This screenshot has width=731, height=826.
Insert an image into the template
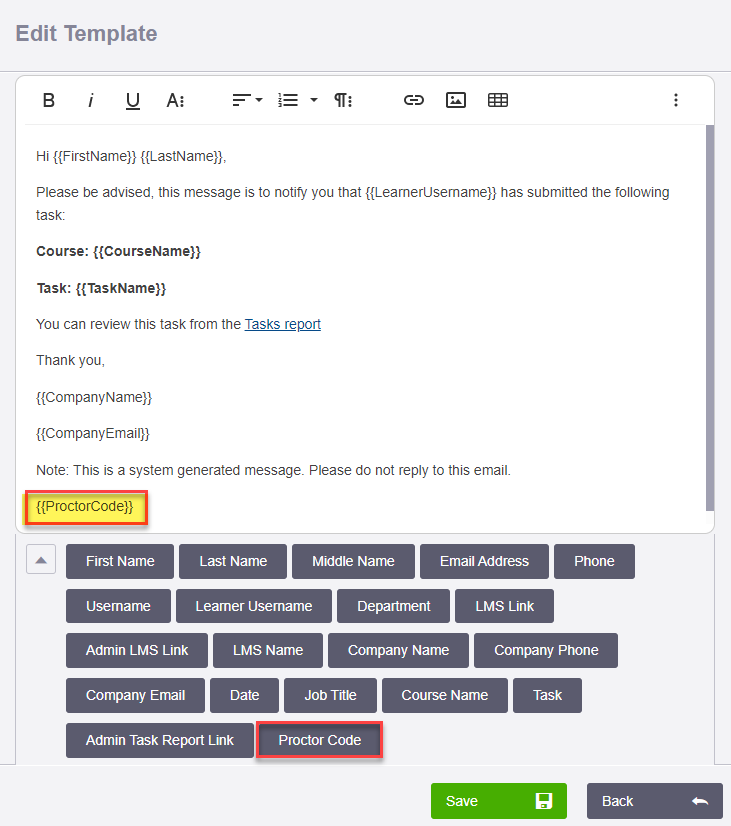click(456, 100)
